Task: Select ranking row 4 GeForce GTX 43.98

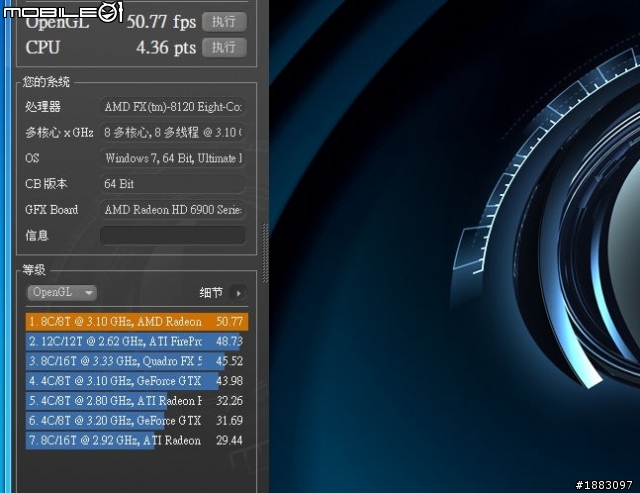Action: (x=137, y=381)
